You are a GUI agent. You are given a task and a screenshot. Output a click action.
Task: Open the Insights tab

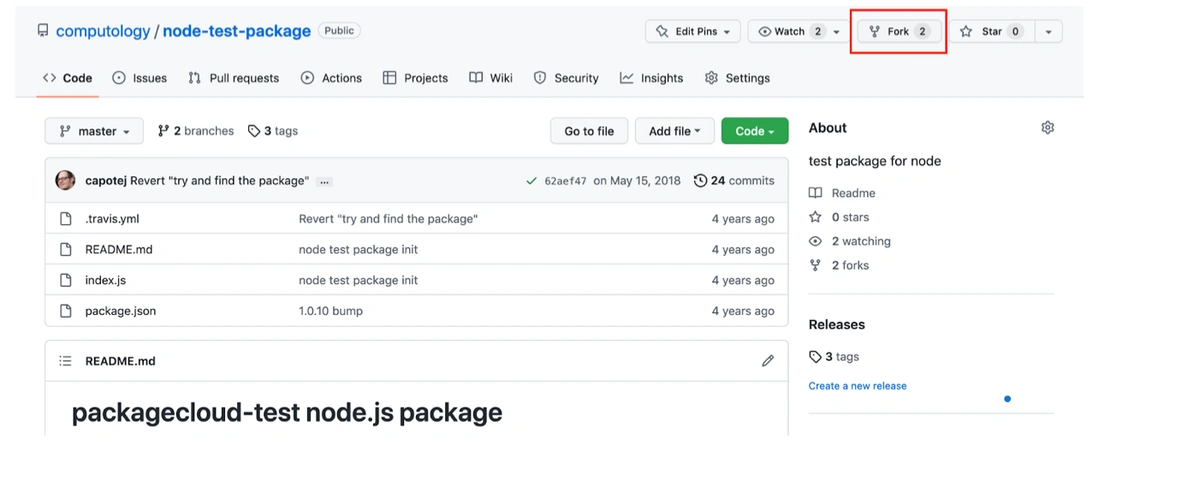pos(651,78)
